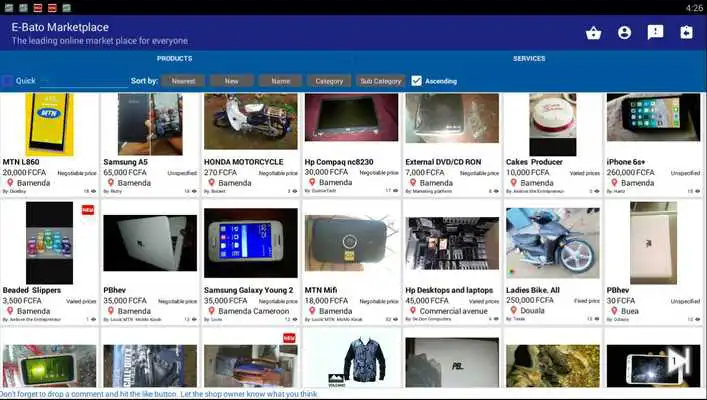
Task: Click the Ladies Bike. All title
Action: 533,290
